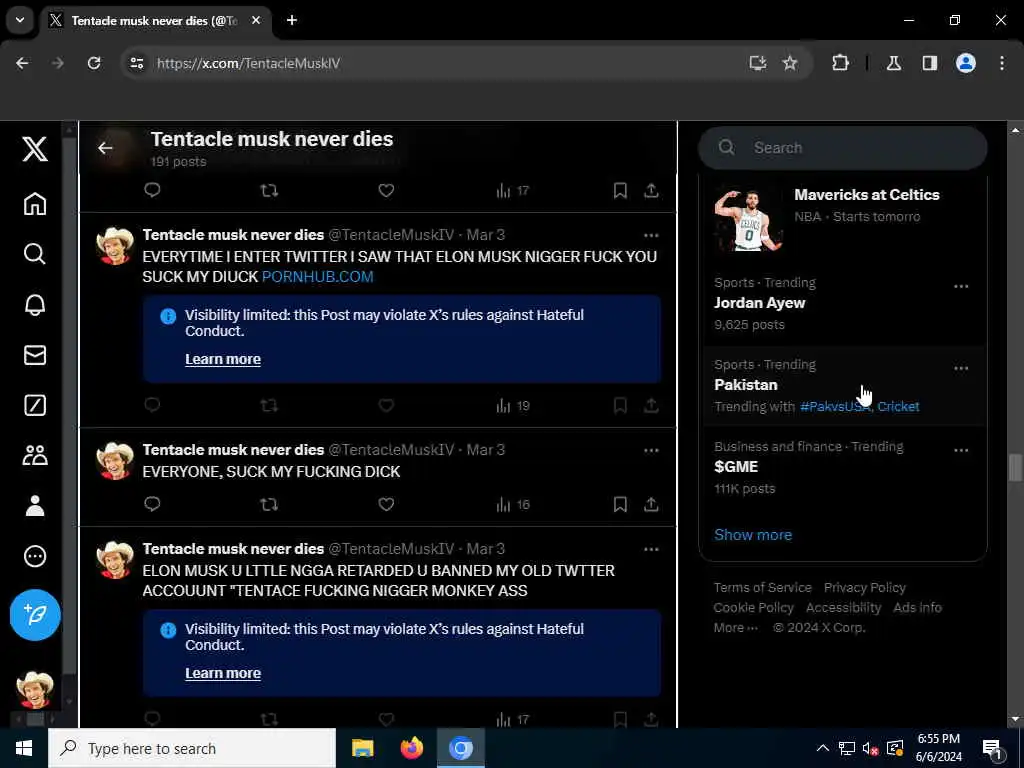Viewport: 1024px width, 768px height.
Task: Reload the page in Chrome toolbar
Action: point(94,63)
